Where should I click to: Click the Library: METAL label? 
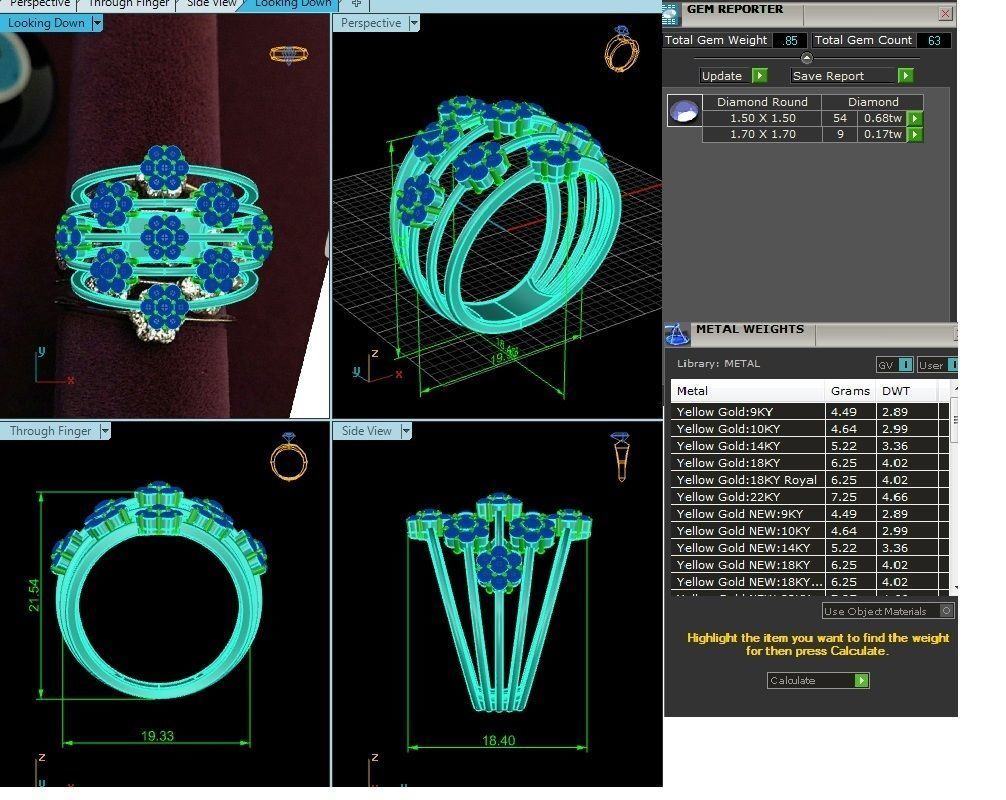718,363
